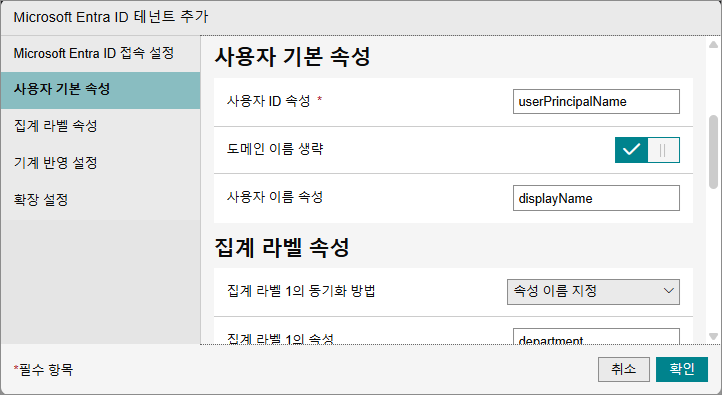Click the userPrincipalName input field
The image size is (722, 395).
tap(596, 101)
